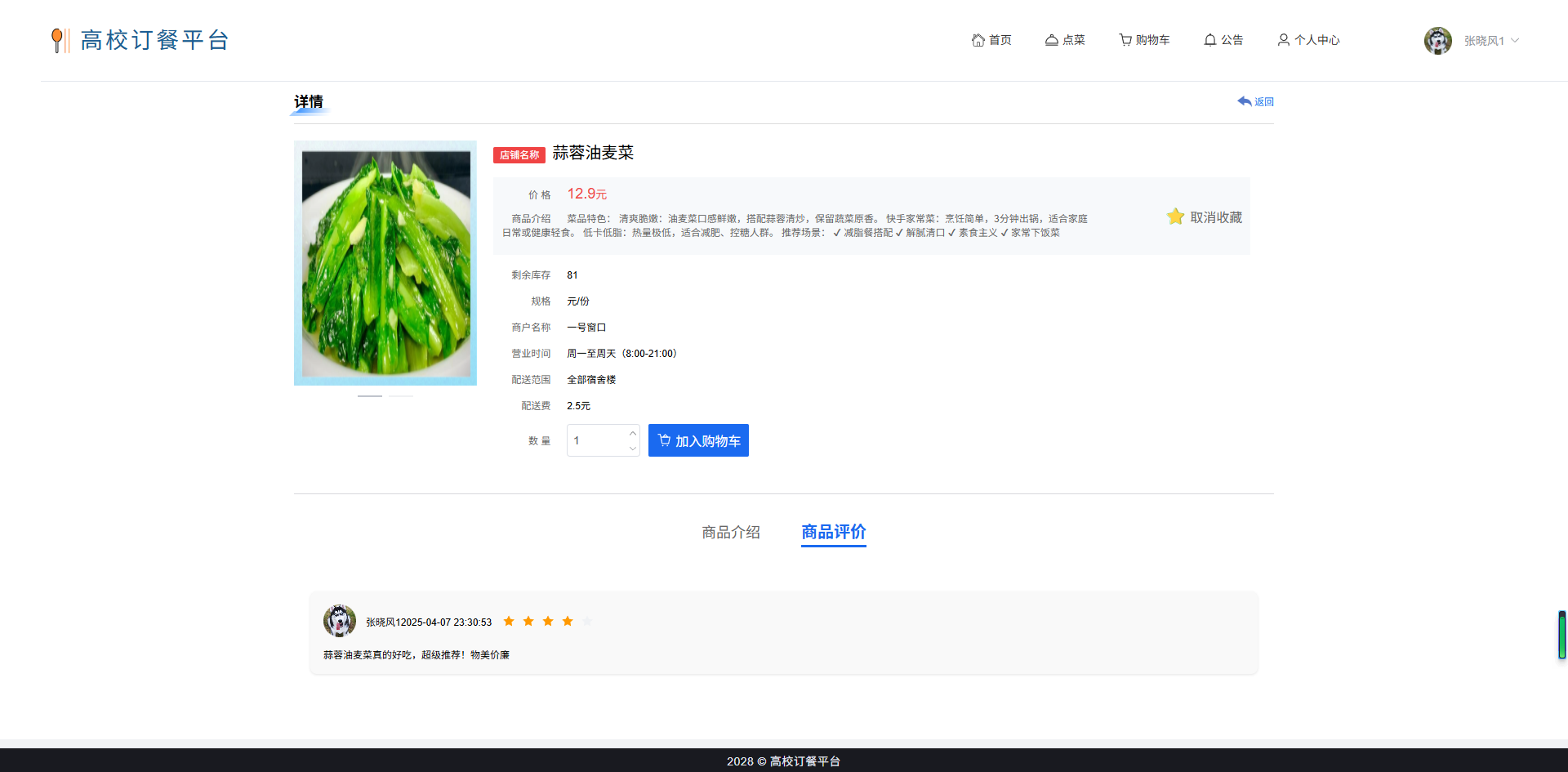Open 个人中心 using the person icon
Viewport: 1568px width, 772px height.
pos(1283,39)
